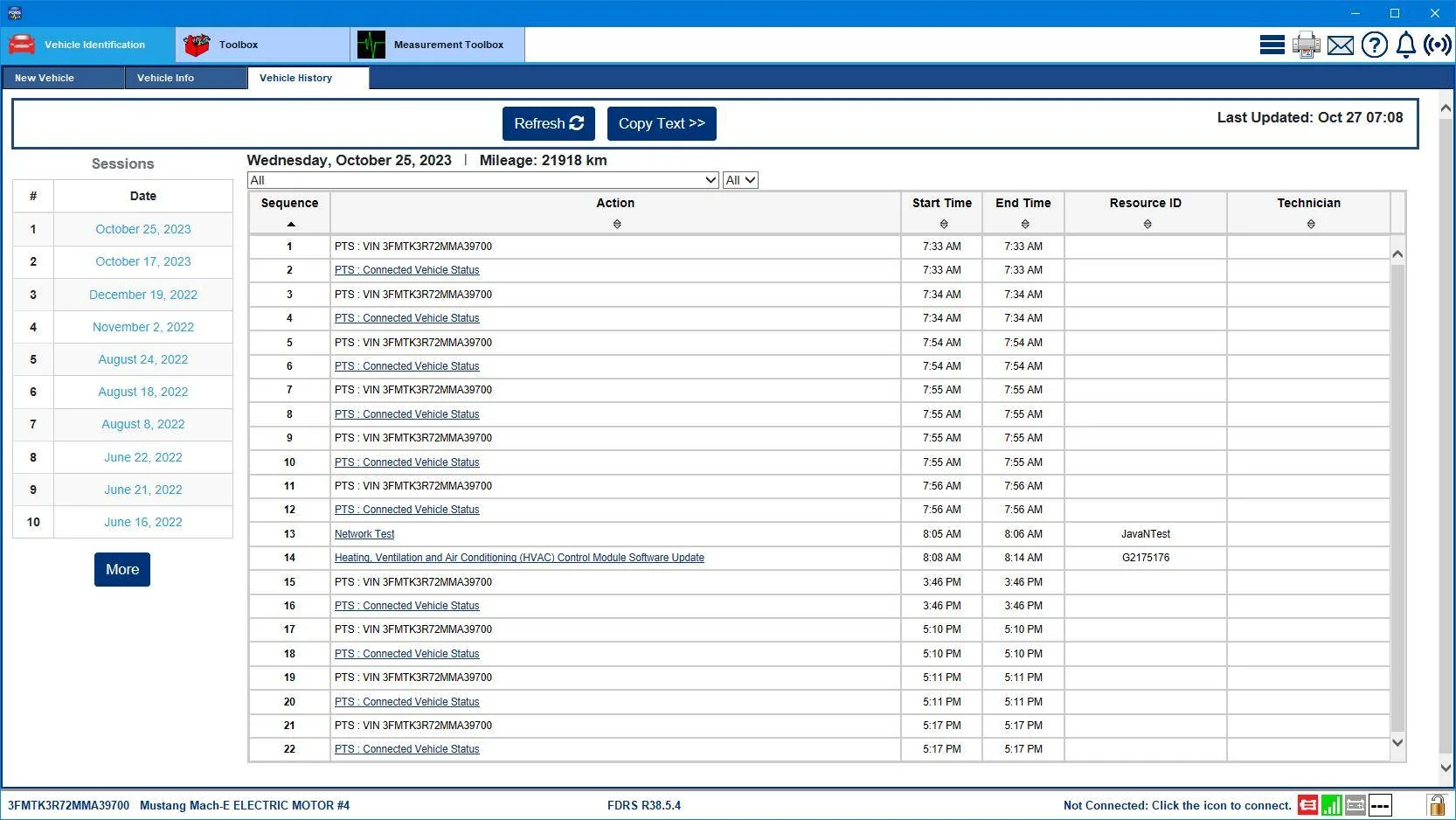Viewport: 1456px width, 820px height.
Task: Switch to the Vehicle Identification tab
Action: 88,45
